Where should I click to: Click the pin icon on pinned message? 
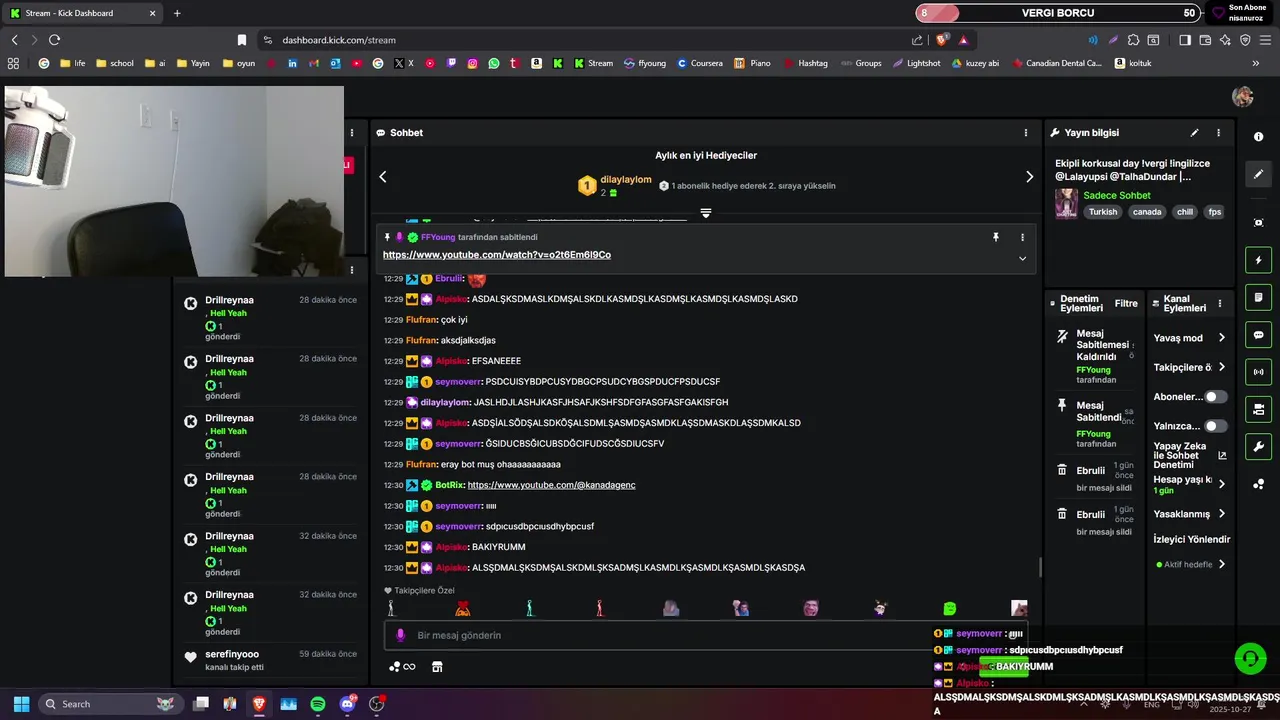point(995,237)
